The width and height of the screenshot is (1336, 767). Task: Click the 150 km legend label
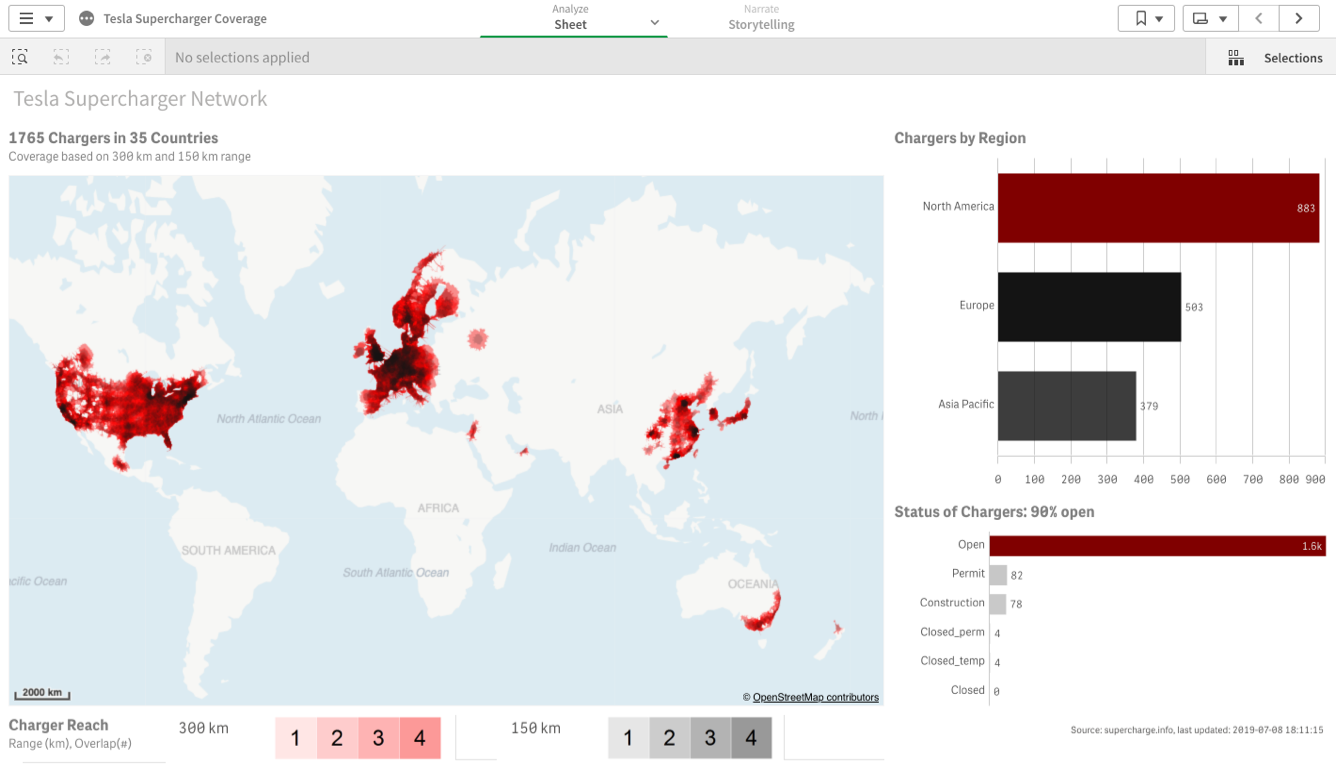pos(536,728)
